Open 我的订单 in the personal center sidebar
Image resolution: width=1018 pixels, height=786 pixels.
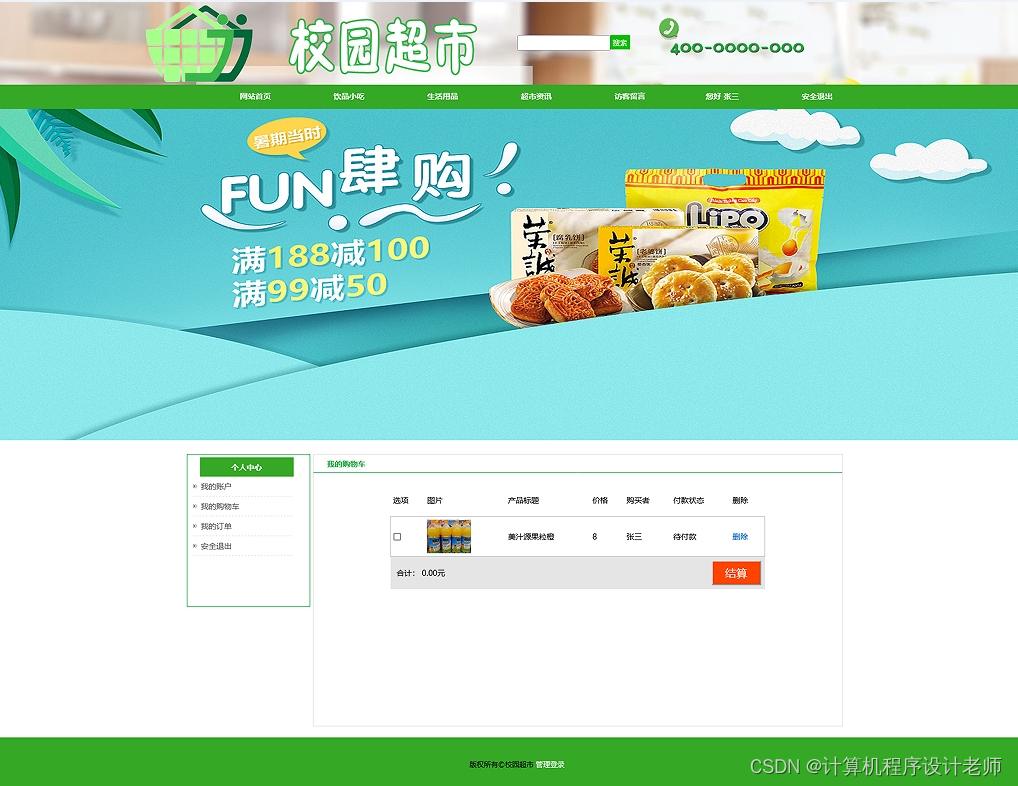[x=216, y=526]
